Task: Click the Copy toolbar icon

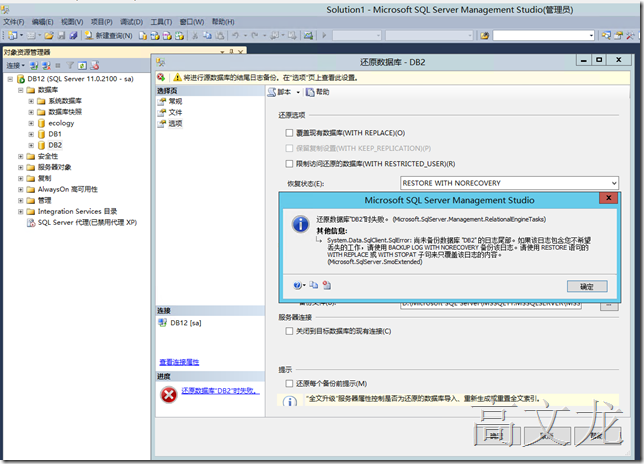Action: 207,36
